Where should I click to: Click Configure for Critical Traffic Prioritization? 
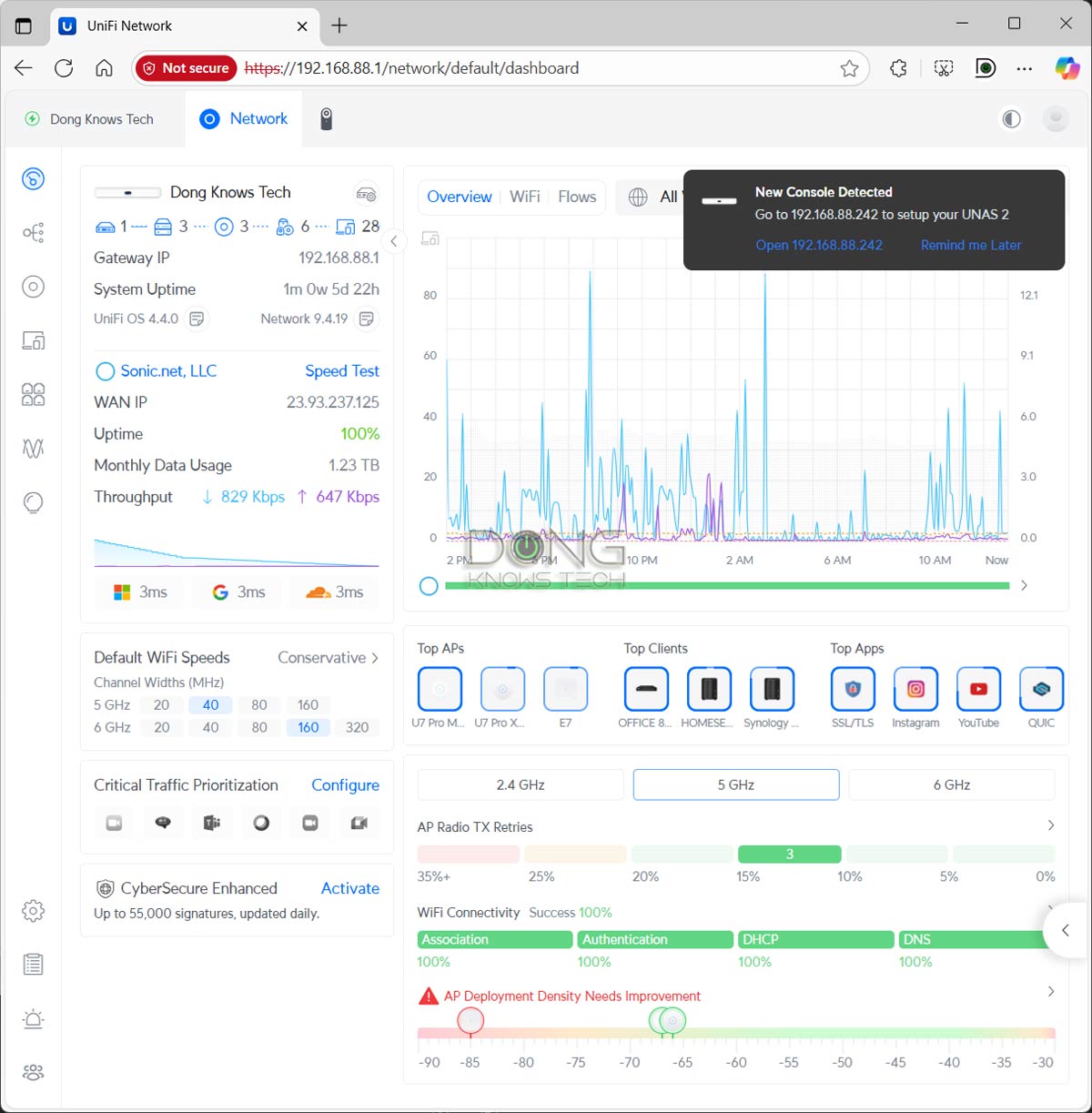[x=345, y=785]
